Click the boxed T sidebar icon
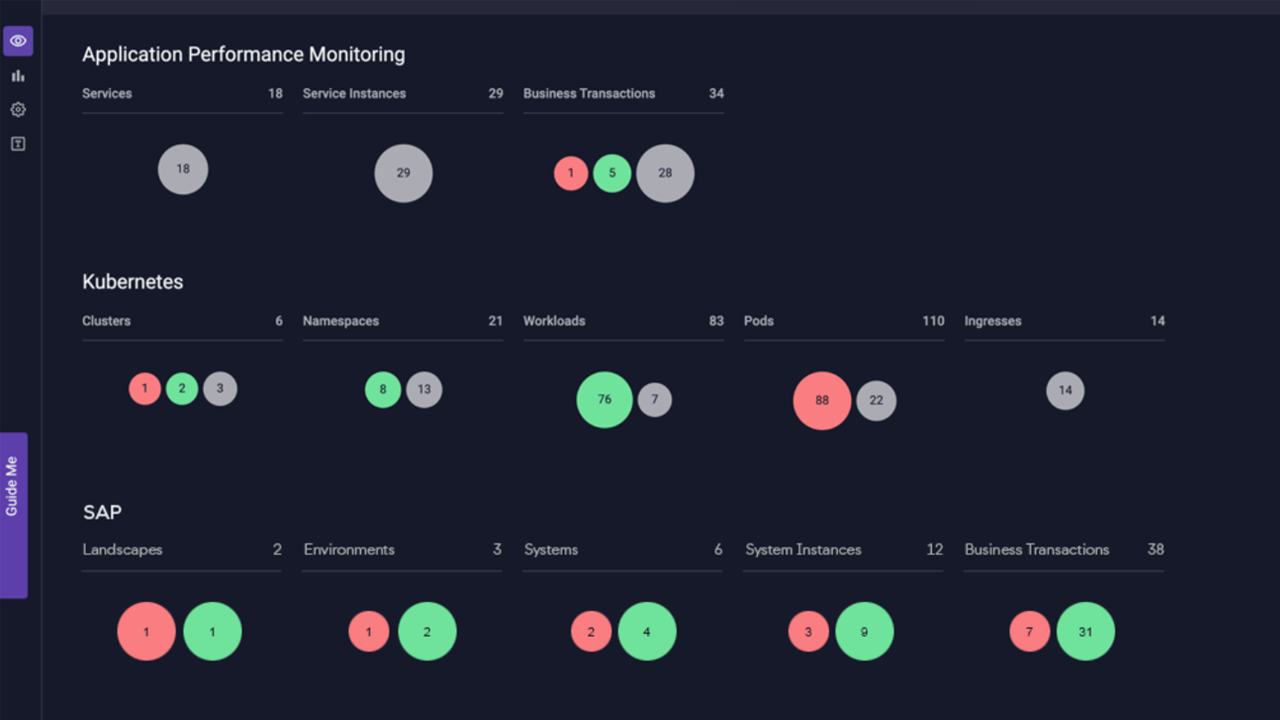 (x=17, y=143)
